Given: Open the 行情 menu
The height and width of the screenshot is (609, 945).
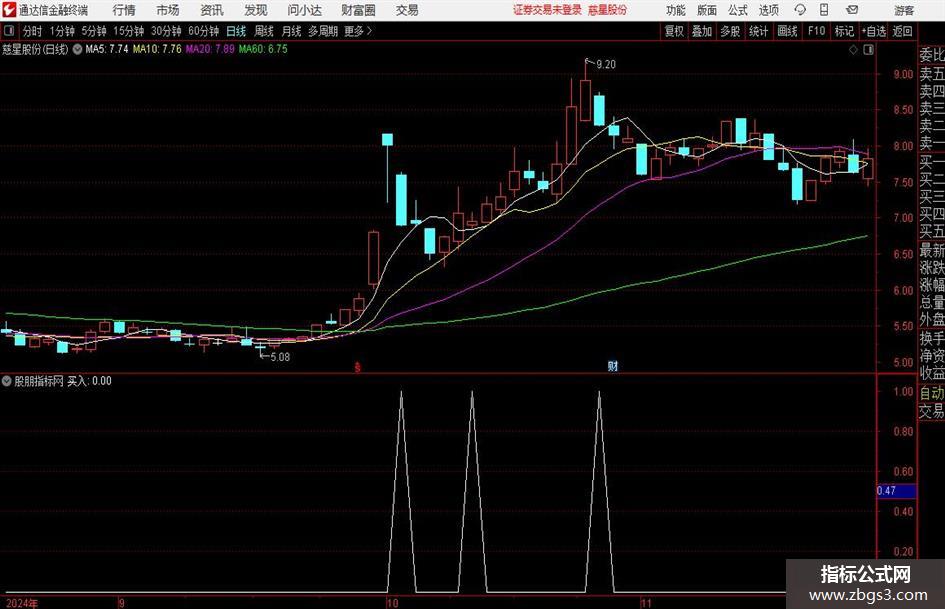Looking at the screenshot, I should [x=124, y=10].
